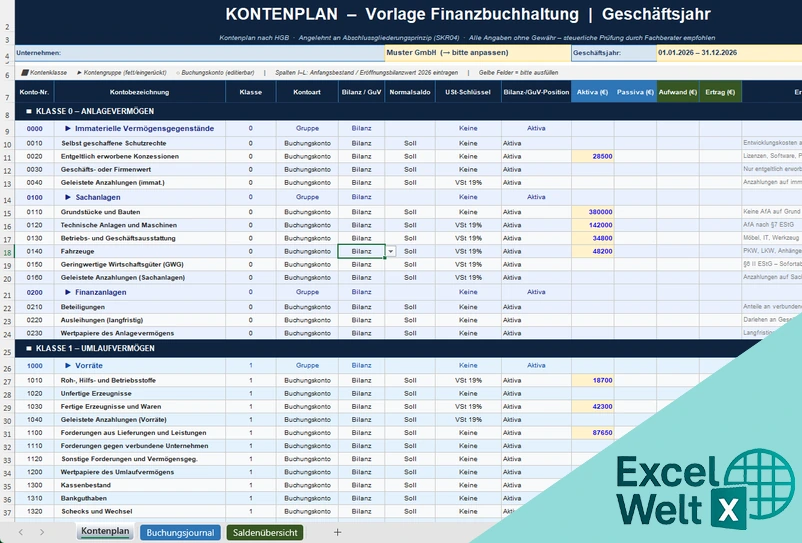Select Aktiva value 18700 for Betriebsstoffe
Image resolution: width=802 pixels, height=543 pixels.
coord(593,380)
